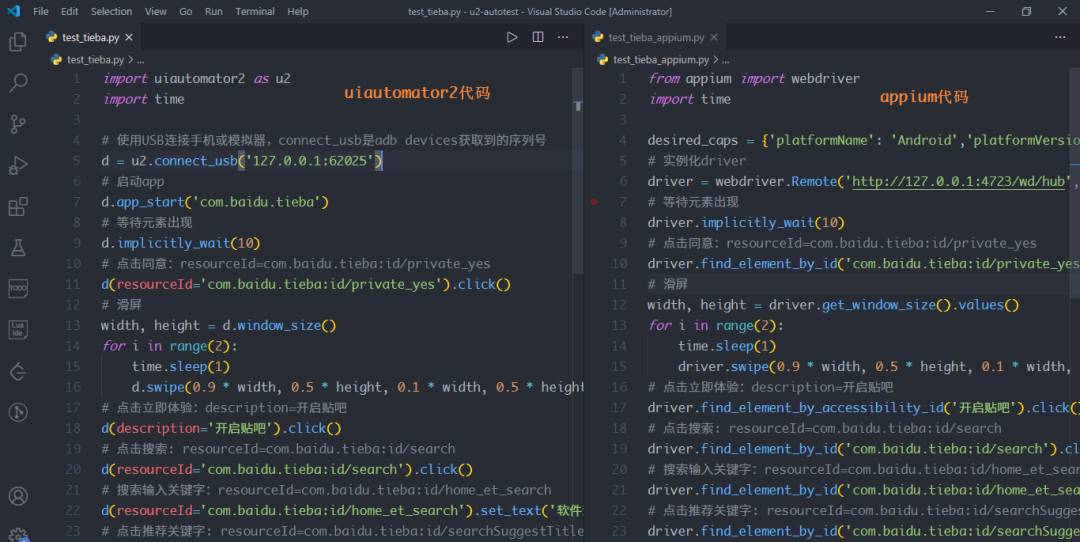Click driver.swipe call on line 15
The image size is (1080, 542).
[x=723, y=367]
